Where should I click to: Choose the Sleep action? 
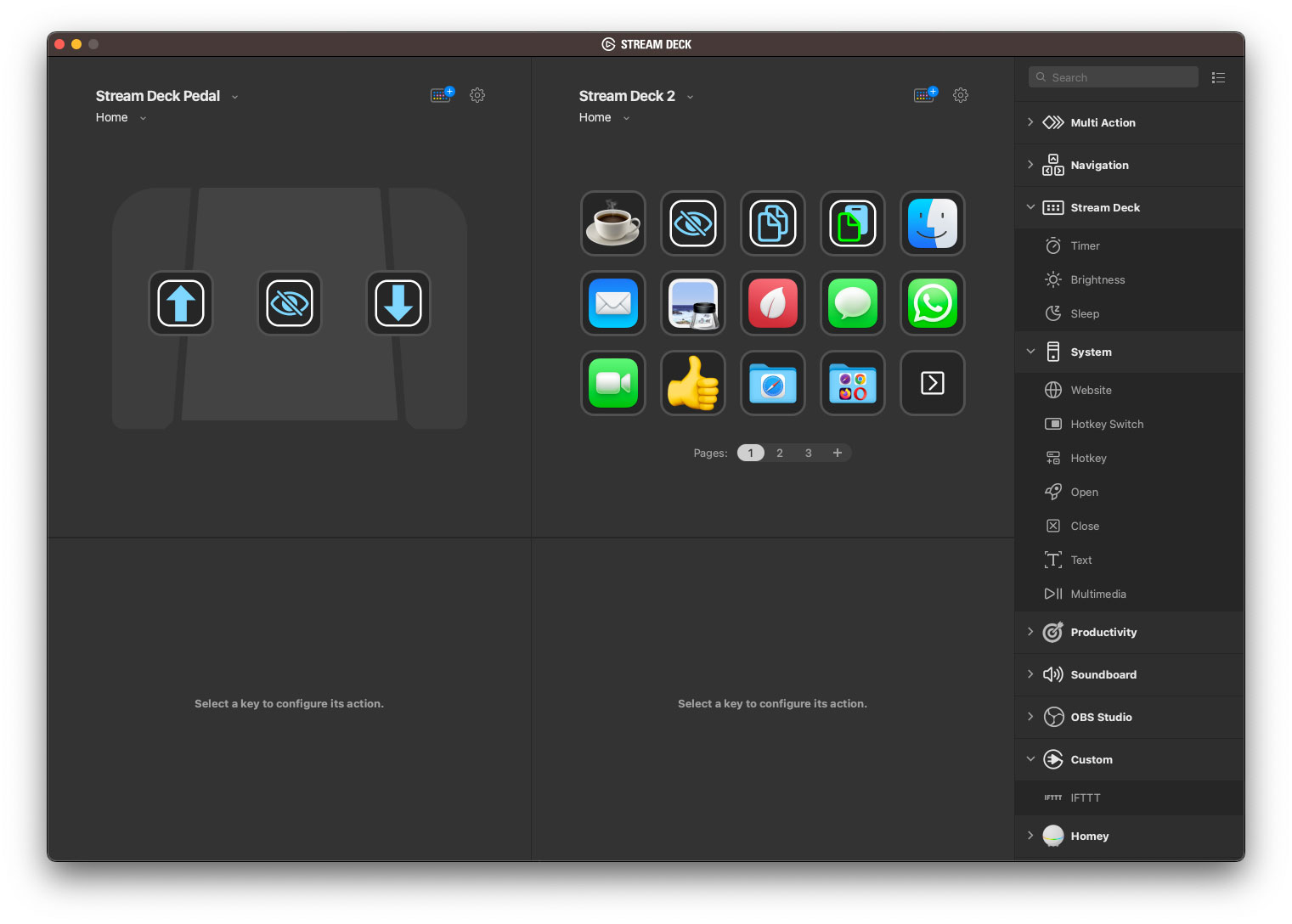(1130, 313)
